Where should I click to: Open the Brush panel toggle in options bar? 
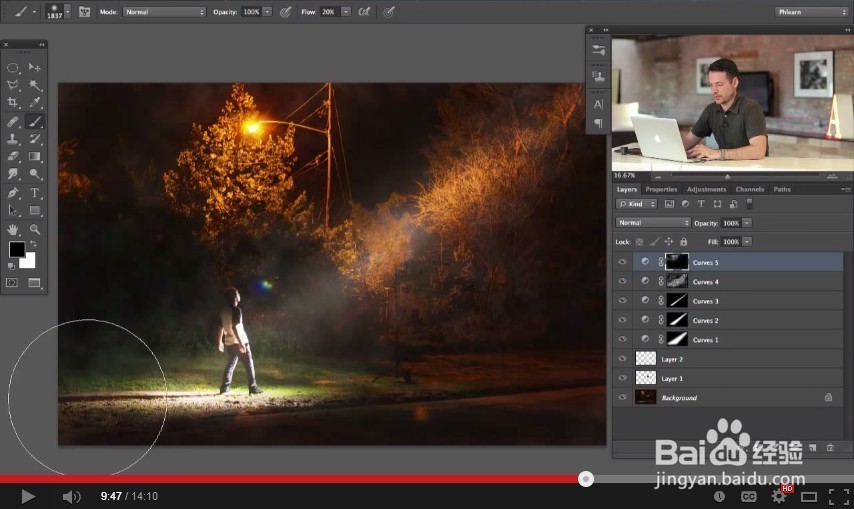pos(84,11)
